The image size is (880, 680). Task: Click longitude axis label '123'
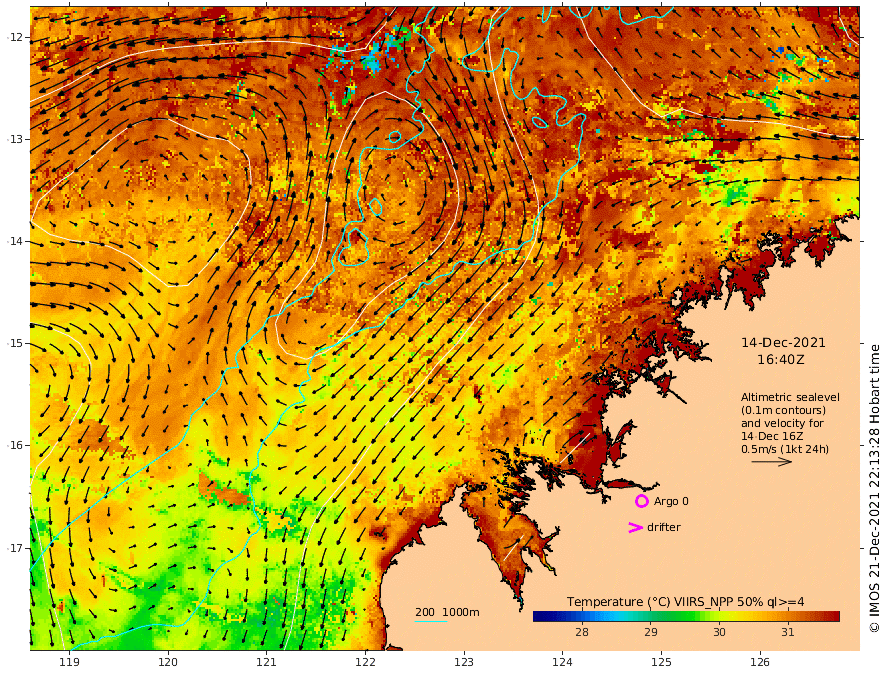point(464,663)
